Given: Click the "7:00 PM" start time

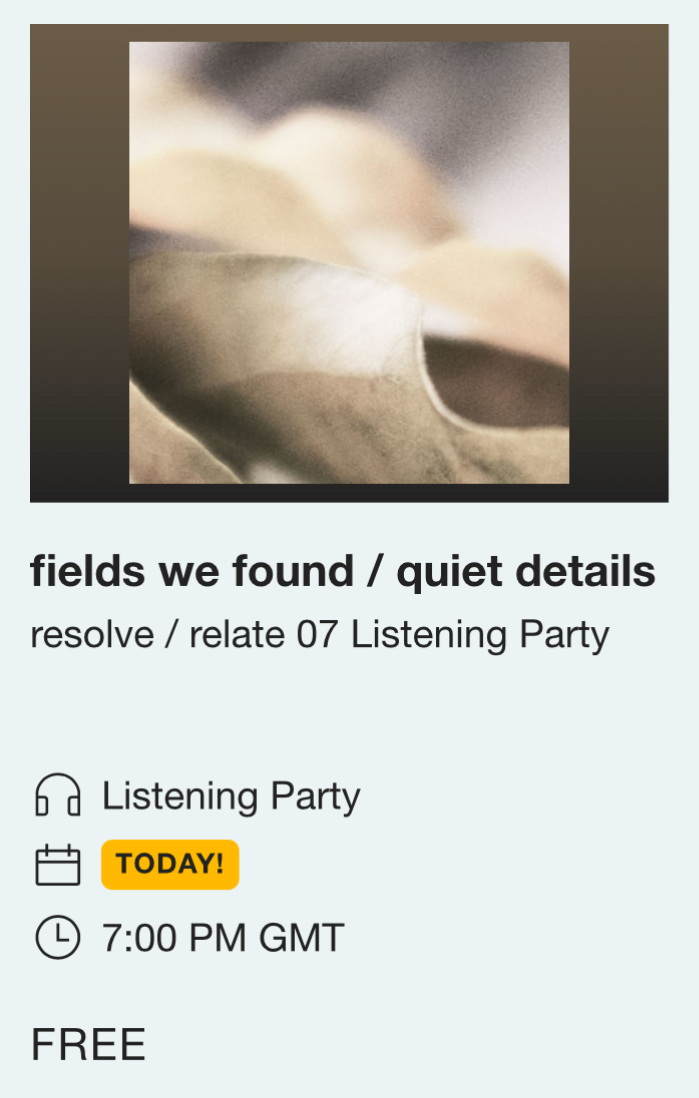Looking at the screenshot, I should 175,938.
